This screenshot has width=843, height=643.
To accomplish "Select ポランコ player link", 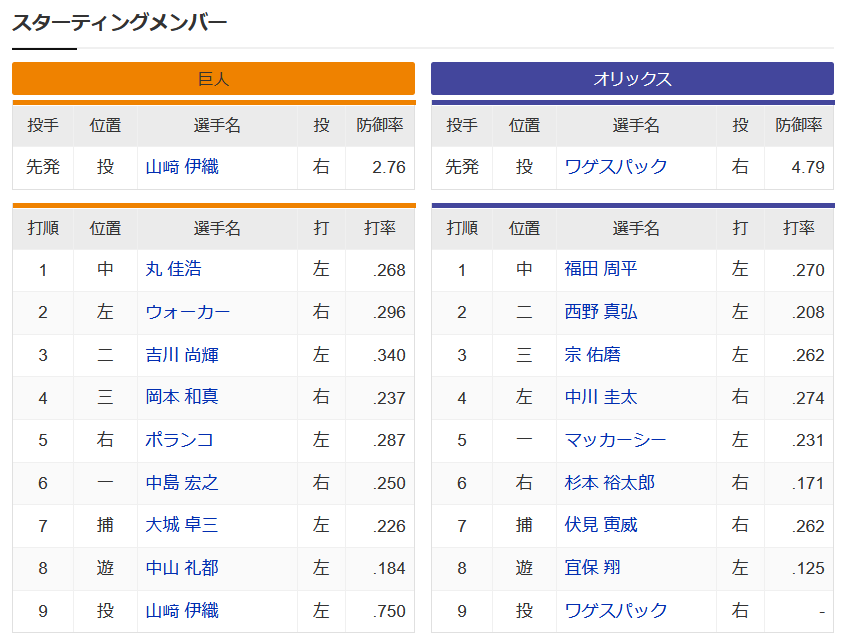I will tap(179, 440).
